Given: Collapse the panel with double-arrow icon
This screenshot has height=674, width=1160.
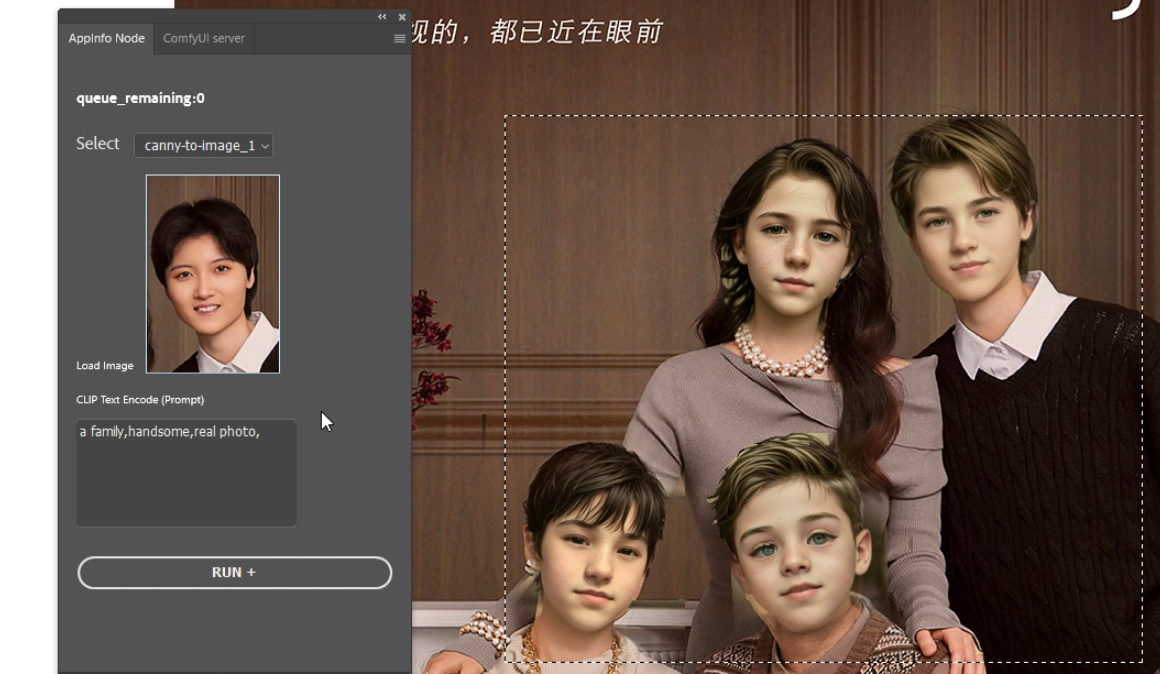Looking at the screenshot, I should 382,16.
